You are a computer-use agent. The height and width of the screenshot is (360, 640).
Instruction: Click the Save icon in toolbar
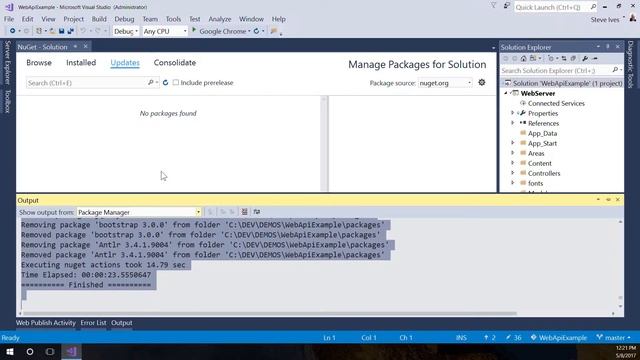[x=61, y=31]
